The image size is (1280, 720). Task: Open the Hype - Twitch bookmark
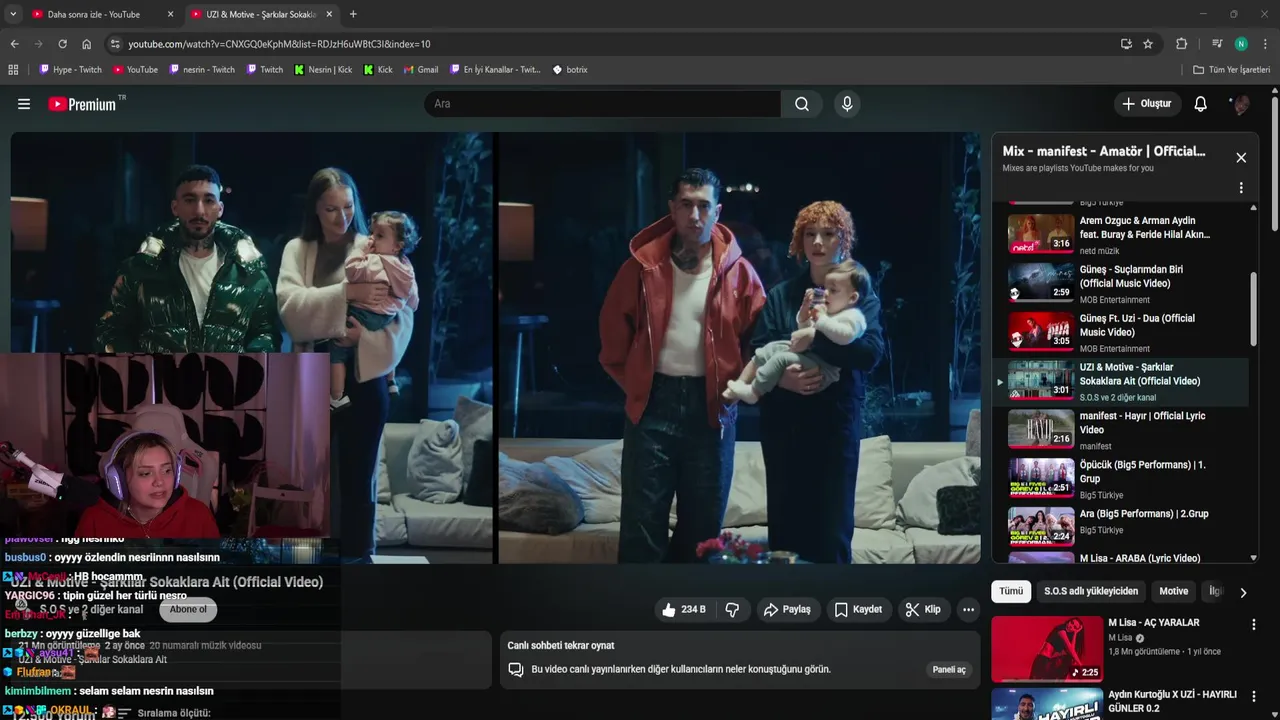[x=70, y=70]
